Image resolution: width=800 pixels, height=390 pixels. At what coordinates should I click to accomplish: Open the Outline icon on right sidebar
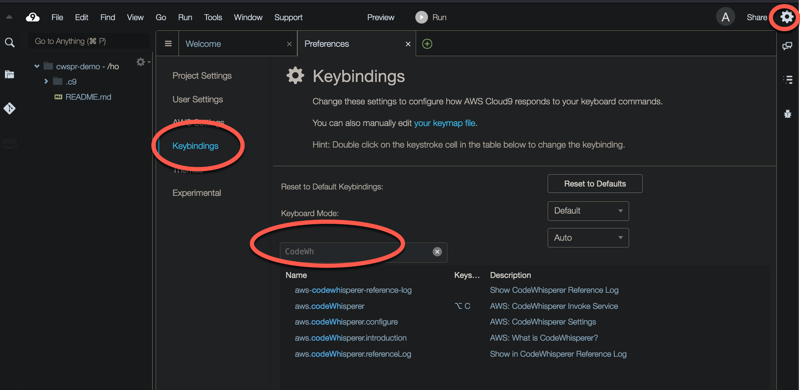(x=787, y=80)
